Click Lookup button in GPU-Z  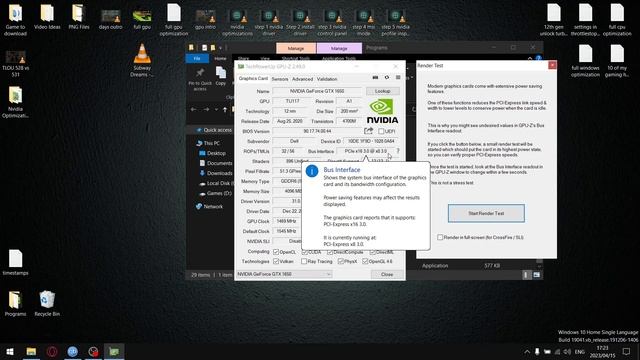pos(382,91)
